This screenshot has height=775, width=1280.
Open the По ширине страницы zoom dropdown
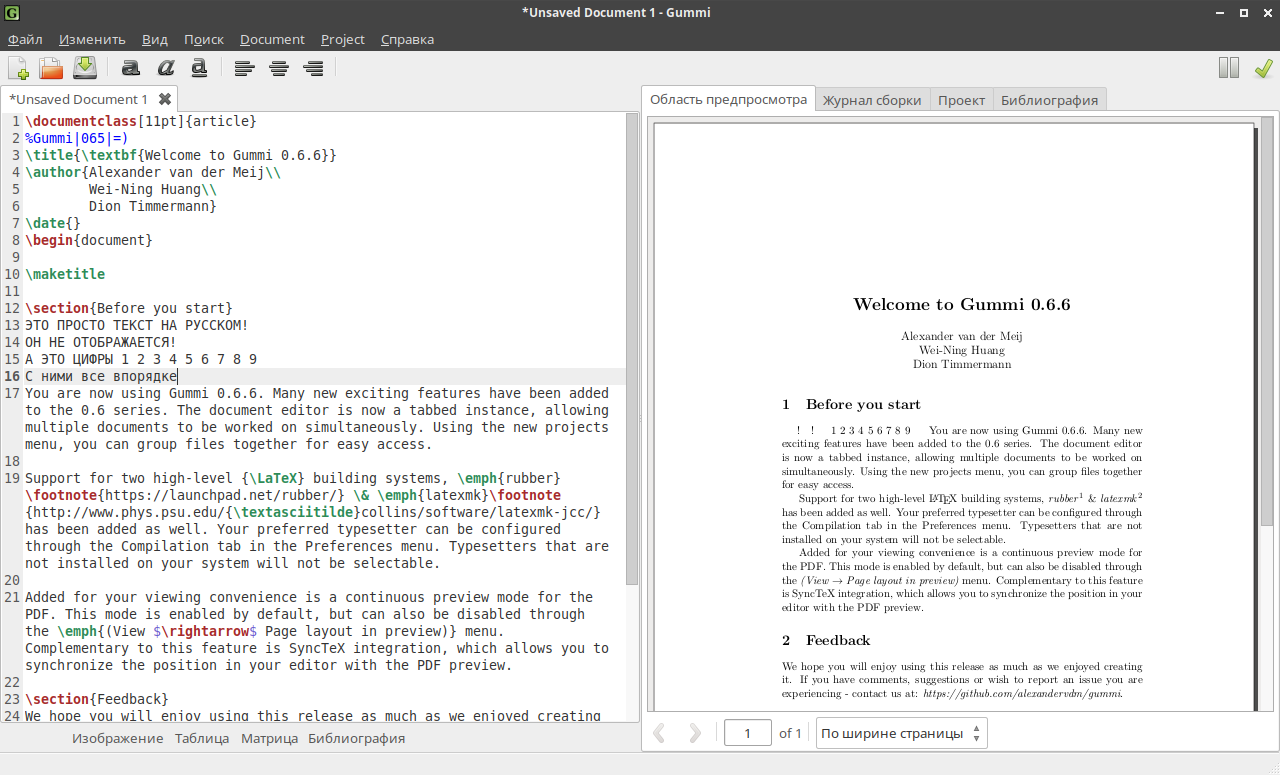point(902,733)
